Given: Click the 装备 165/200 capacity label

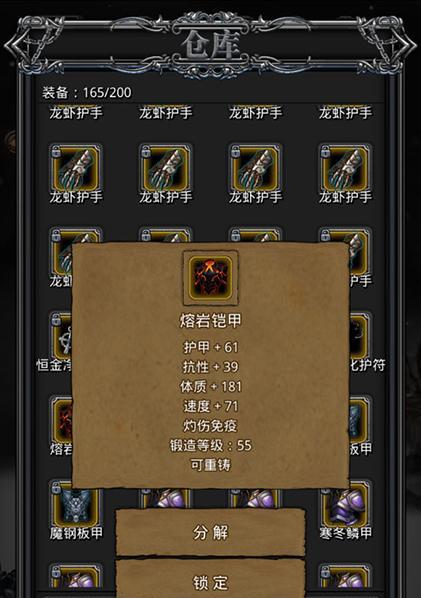Looking at the screenshot, I should click(87, 92).
